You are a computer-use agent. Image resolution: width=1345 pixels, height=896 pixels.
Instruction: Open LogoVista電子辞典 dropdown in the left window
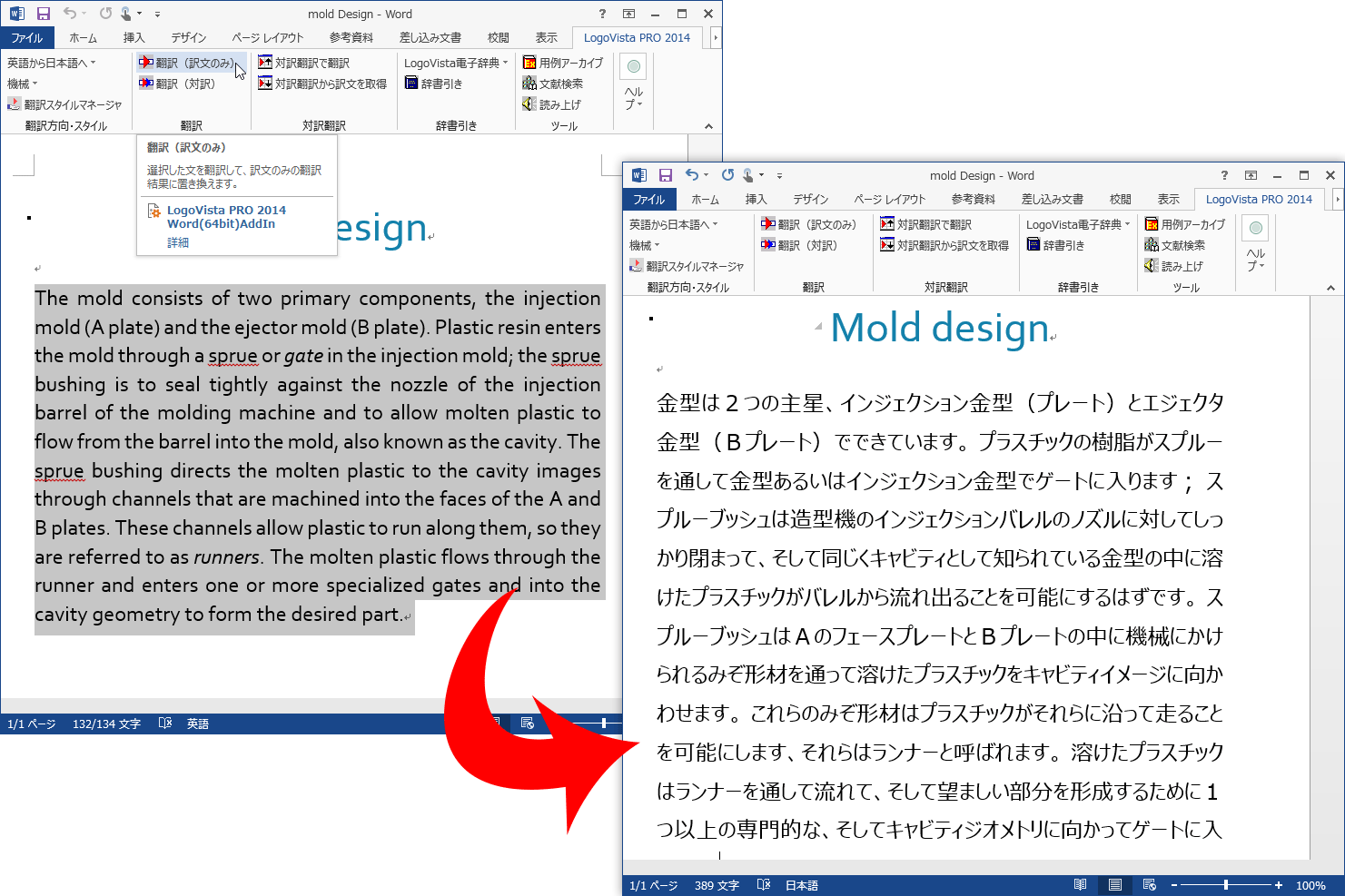(x=456, y=63)
